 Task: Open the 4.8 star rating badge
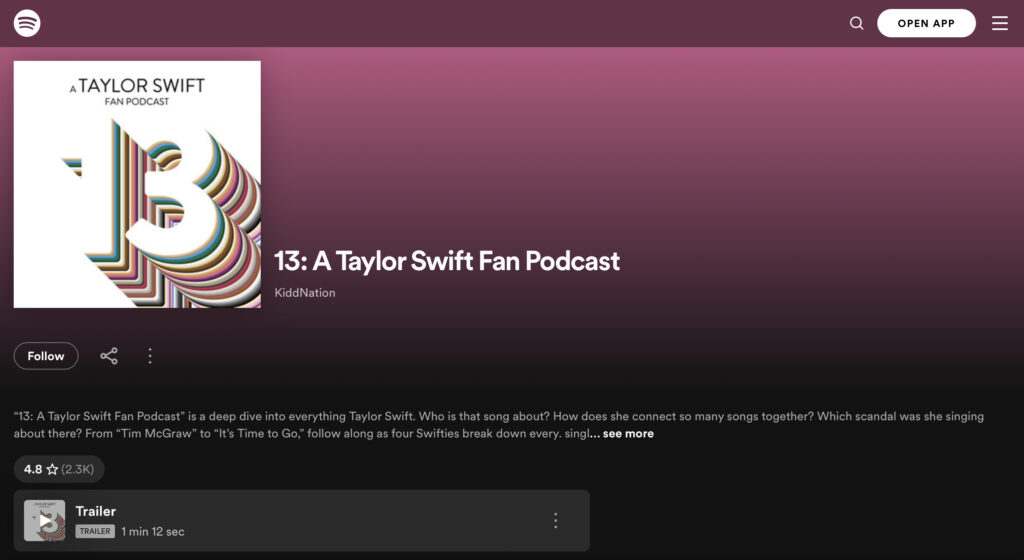coord(59,469)
